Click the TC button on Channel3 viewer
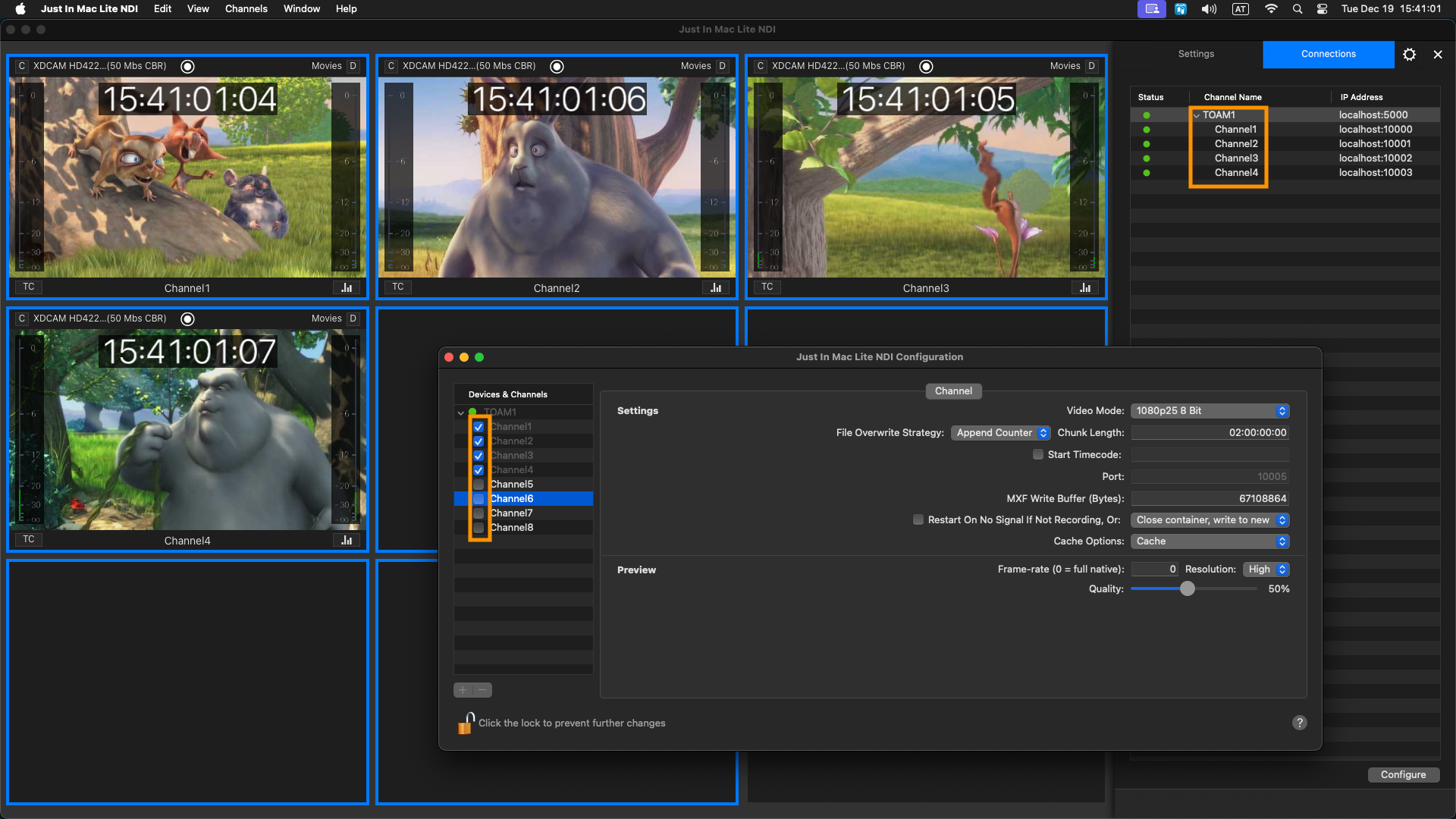 click(x=767, y=287)
